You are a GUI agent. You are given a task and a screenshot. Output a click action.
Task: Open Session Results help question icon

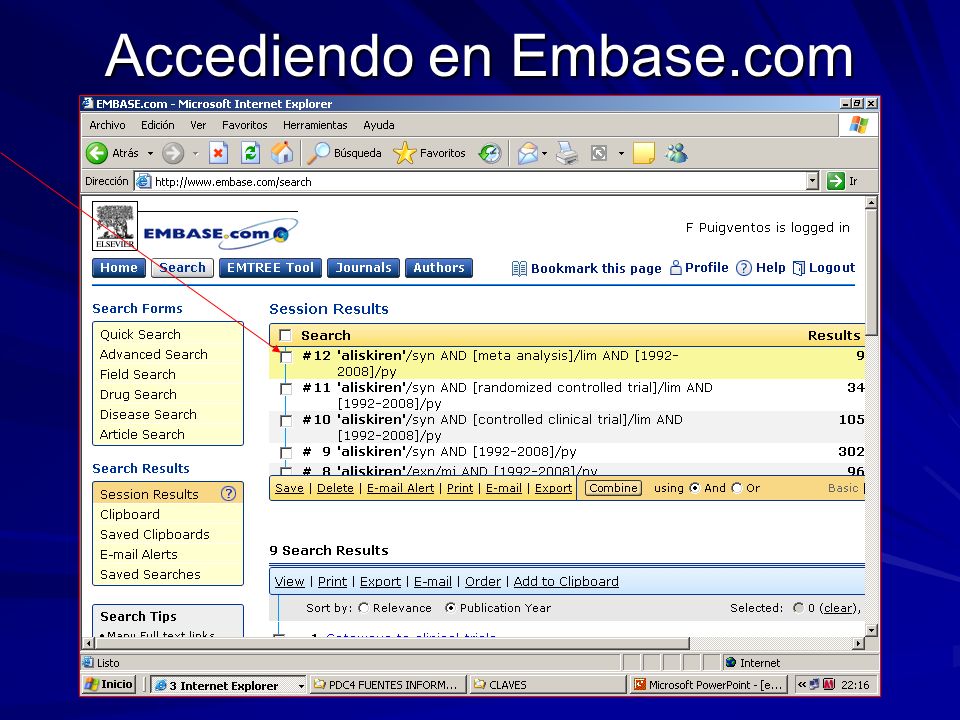click(228, 493)
